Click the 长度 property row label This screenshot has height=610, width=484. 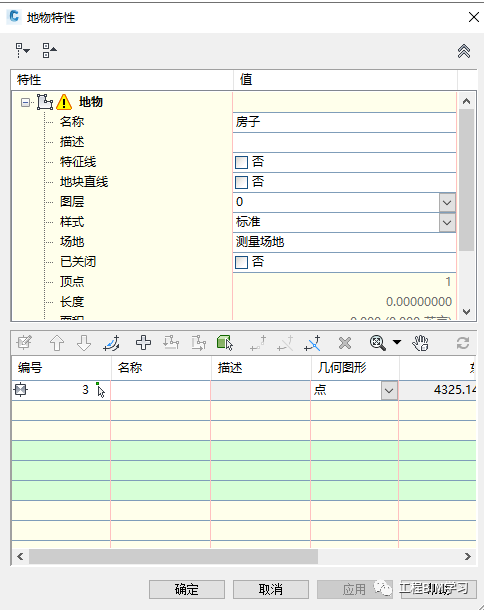tap(72, 302)
